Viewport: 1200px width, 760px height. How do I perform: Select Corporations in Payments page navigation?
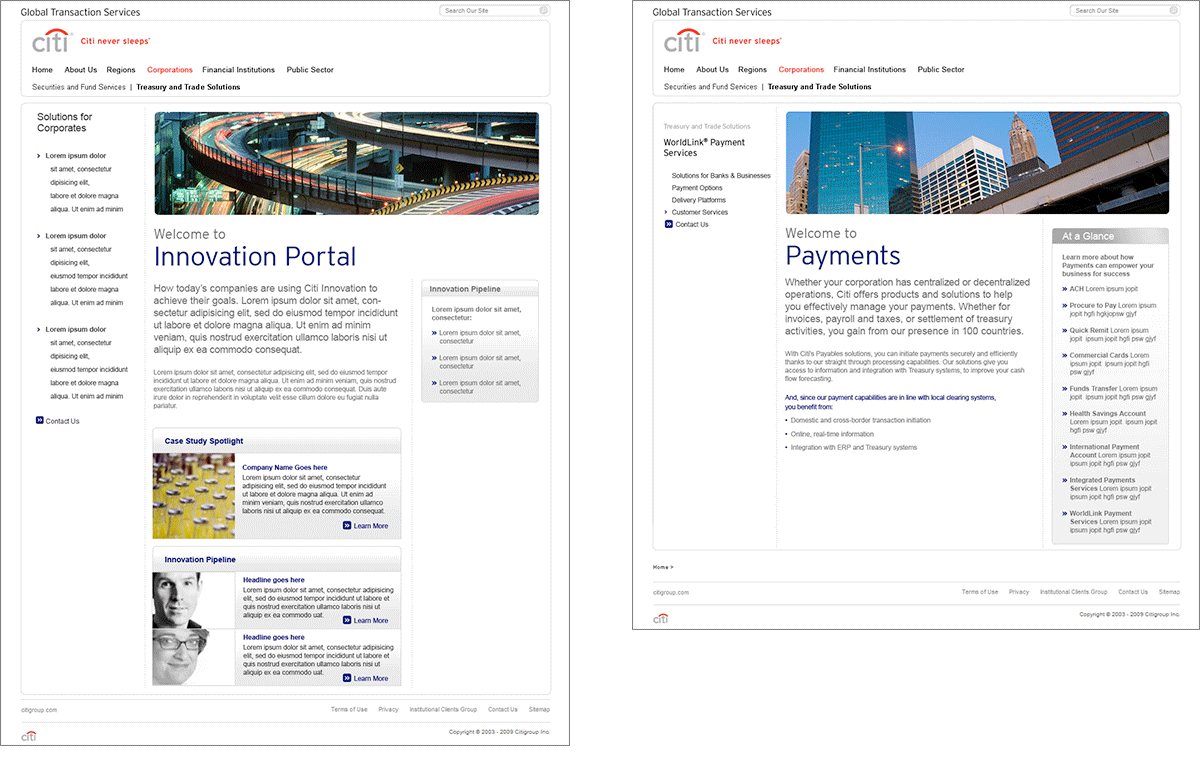pos(801,70)
